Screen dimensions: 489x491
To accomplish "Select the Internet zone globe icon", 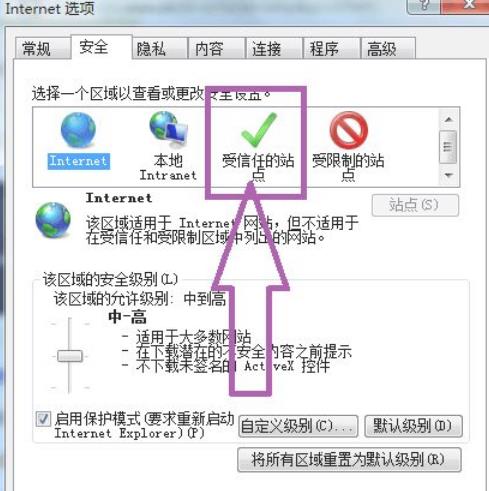I will click(78, 130).
